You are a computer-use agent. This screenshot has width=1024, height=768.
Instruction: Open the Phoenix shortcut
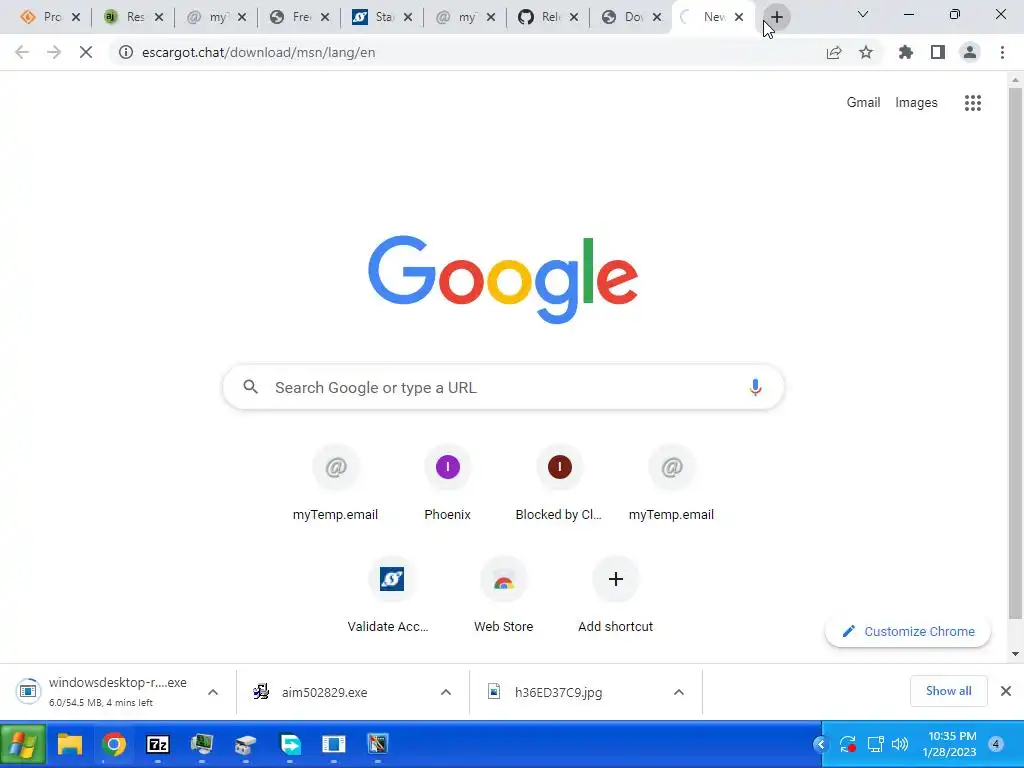click(x=447, y=483)
